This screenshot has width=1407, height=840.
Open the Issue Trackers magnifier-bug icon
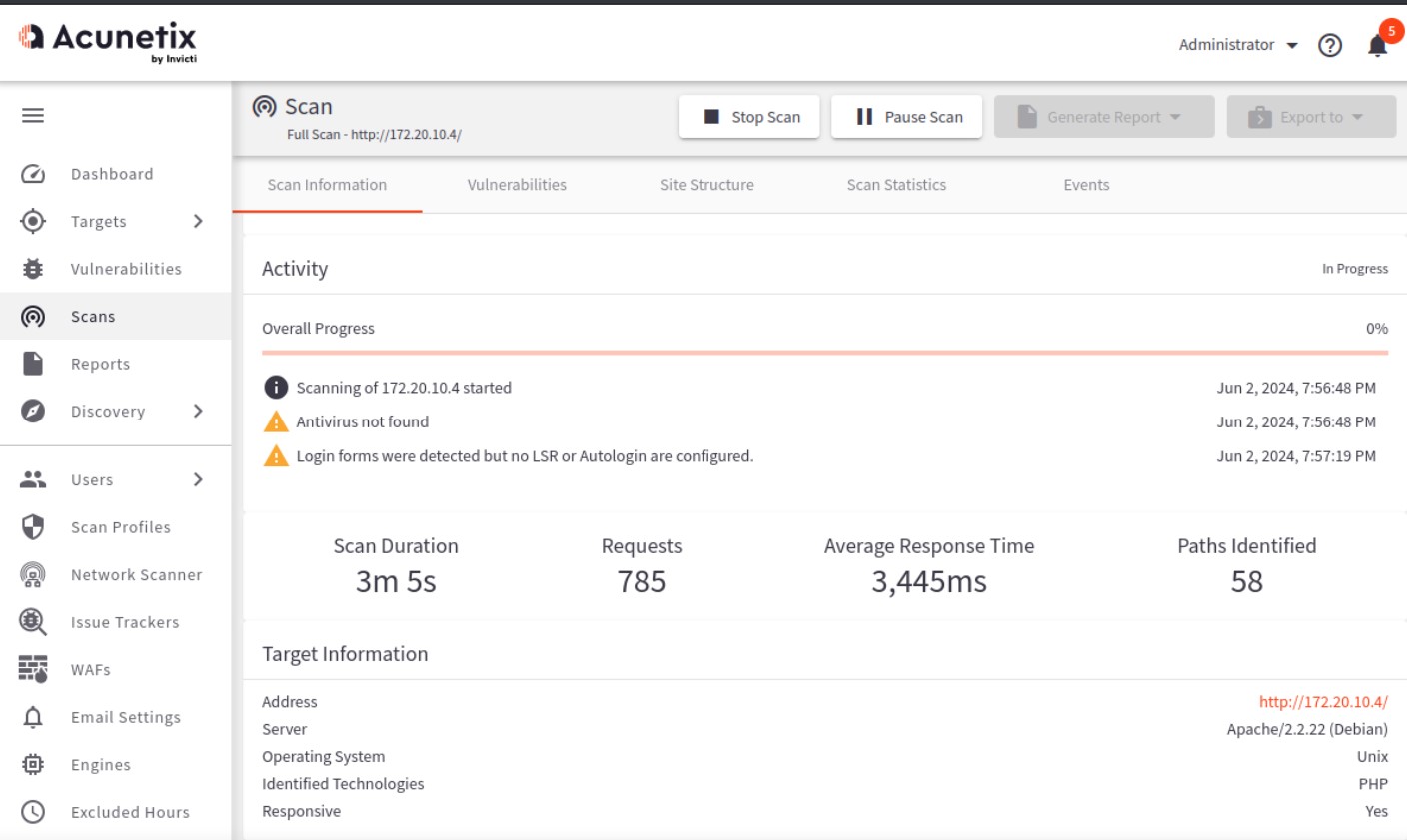[33, 622]
